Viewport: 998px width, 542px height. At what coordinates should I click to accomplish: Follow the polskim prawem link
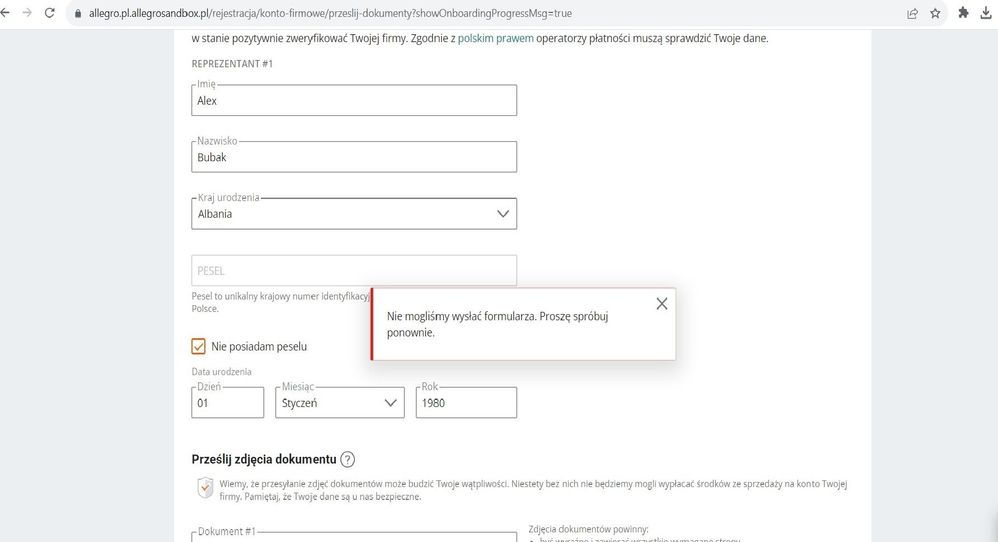point(496,38)
